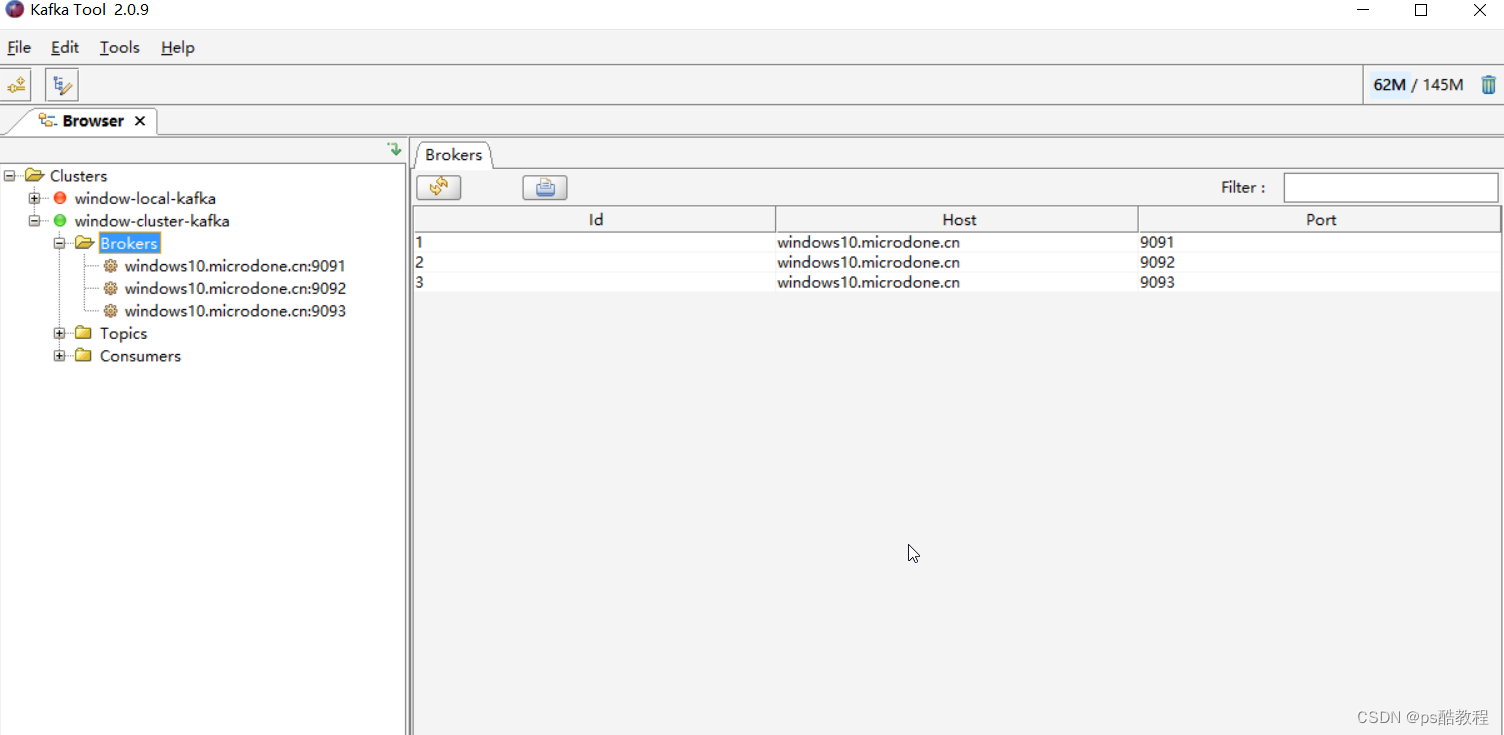Collapse the Clusters root node
The image size is (1504, 735).
coord(10,176)
